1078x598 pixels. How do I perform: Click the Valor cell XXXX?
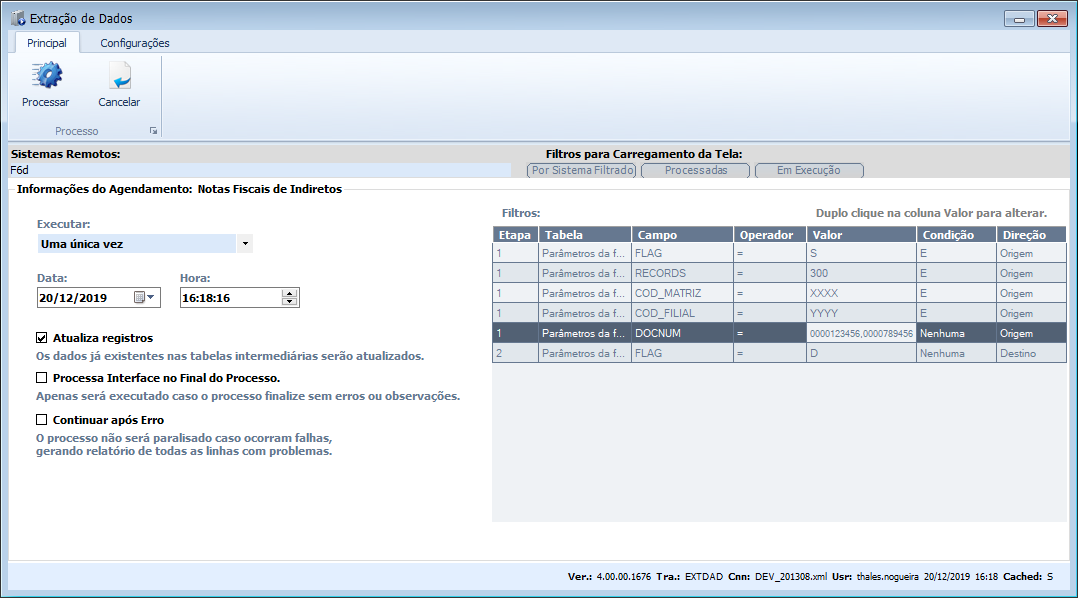(x=861, y=293)
